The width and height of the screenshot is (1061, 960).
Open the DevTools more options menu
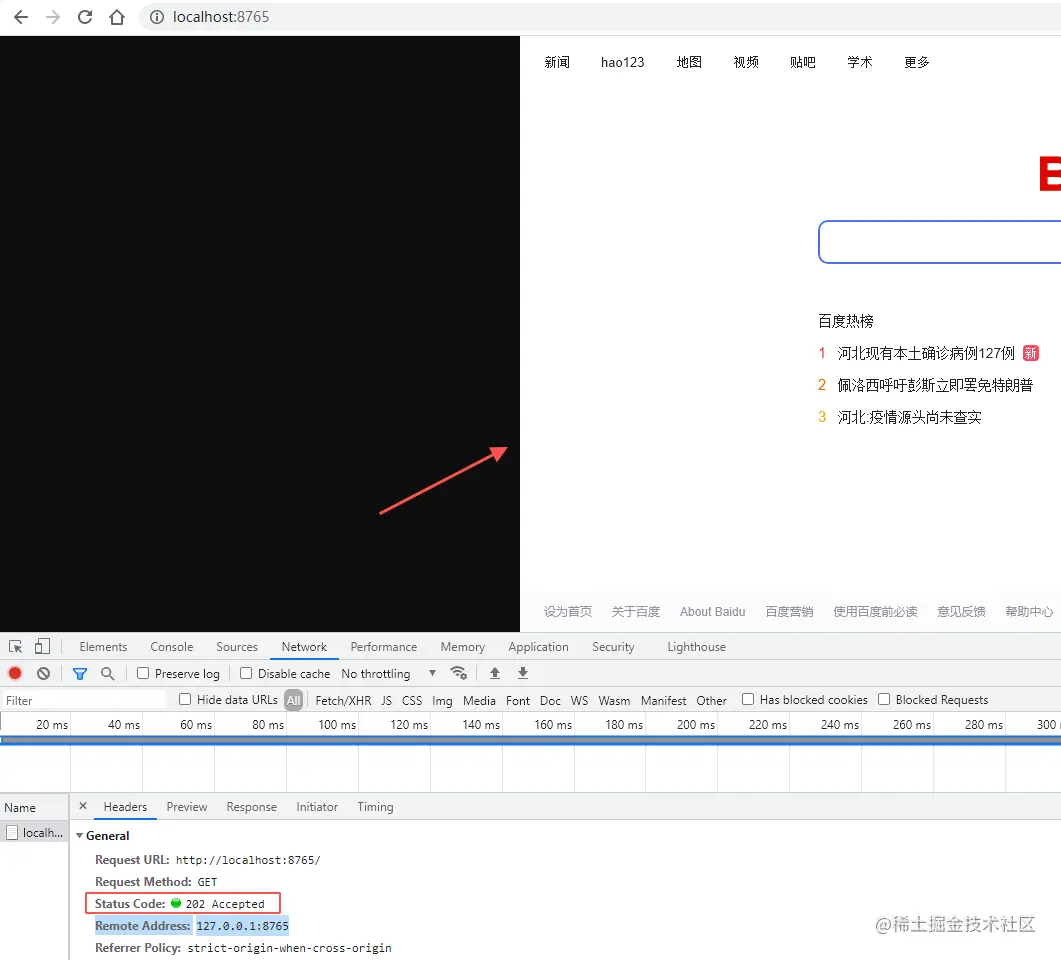(1052, 647)
